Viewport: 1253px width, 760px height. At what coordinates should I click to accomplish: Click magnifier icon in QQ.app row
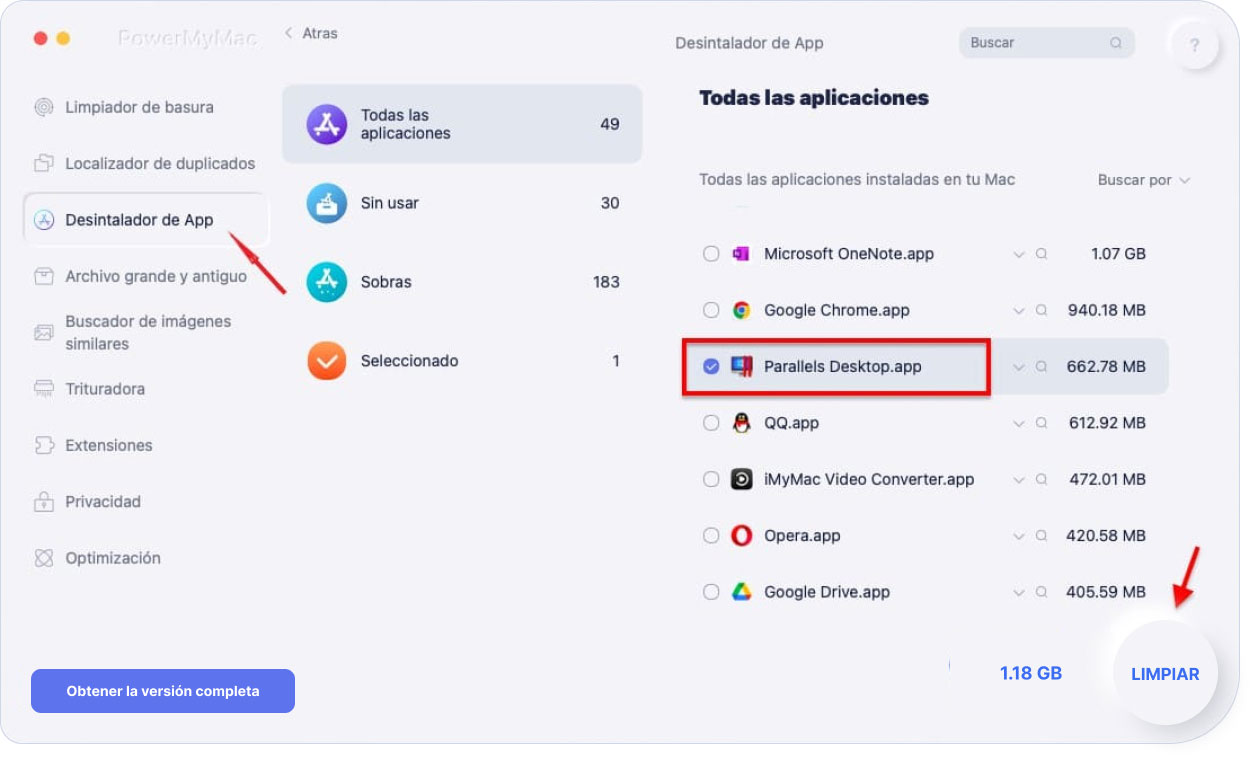point(1041,423)
